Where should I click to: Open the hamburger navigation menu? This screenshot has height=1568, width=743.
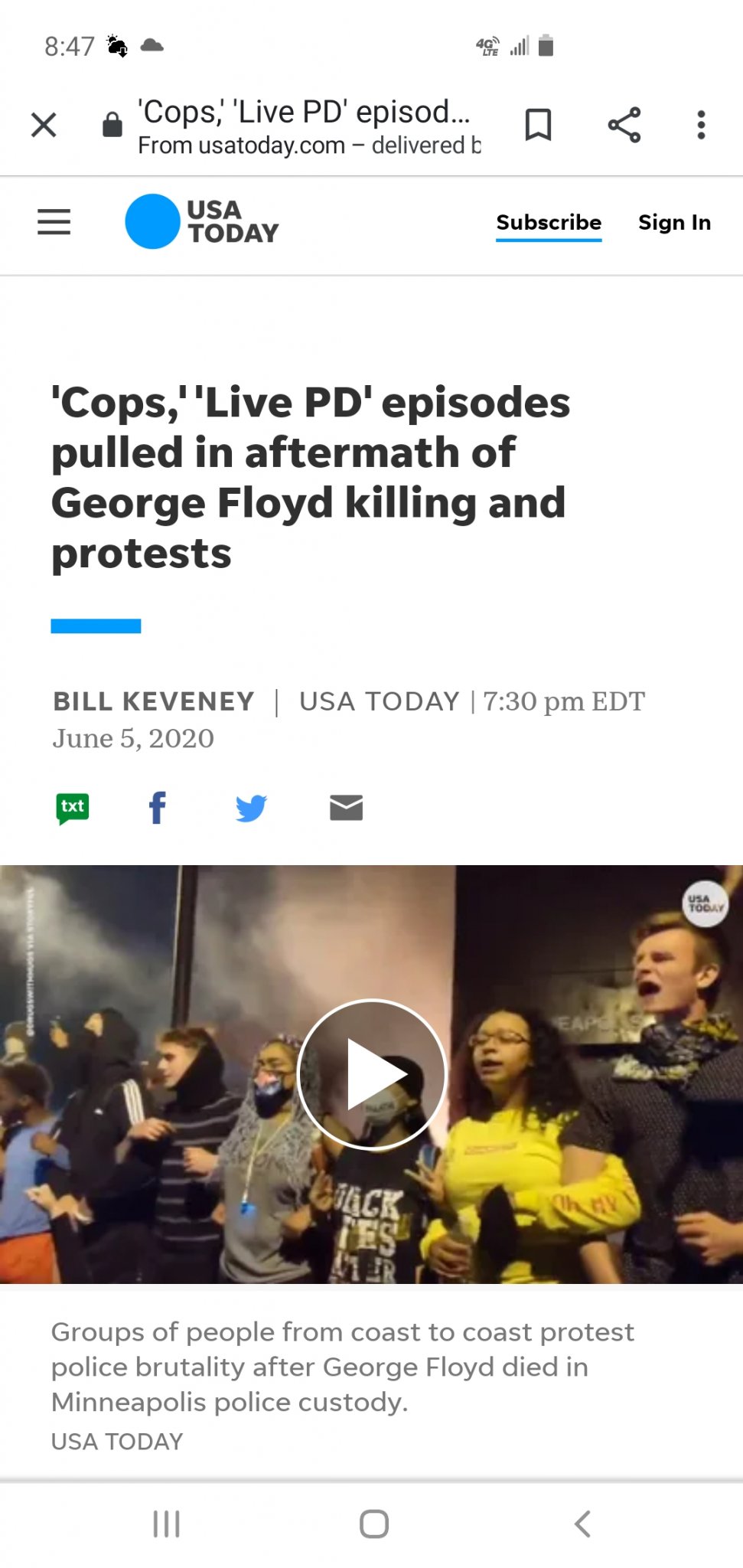pos(54,222)
